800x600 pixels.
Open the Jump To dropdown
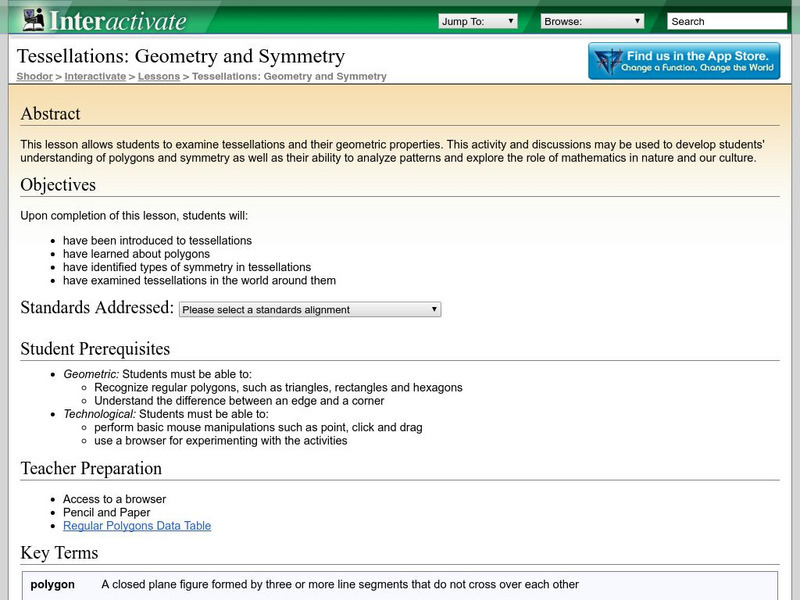coord(477,21)
